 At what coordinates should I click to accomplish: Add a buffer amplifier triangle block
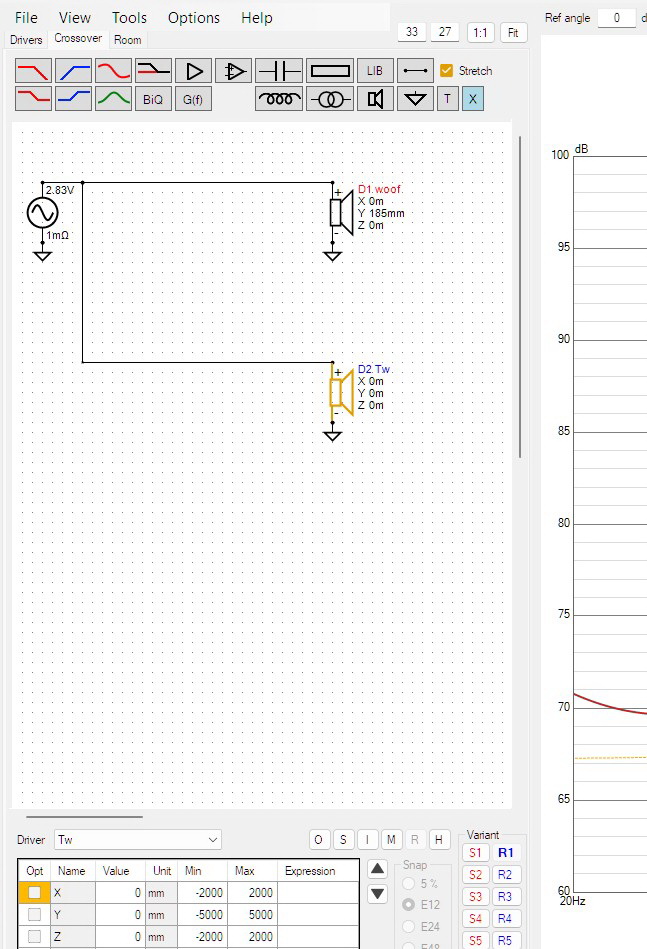[x=193, y=71]
